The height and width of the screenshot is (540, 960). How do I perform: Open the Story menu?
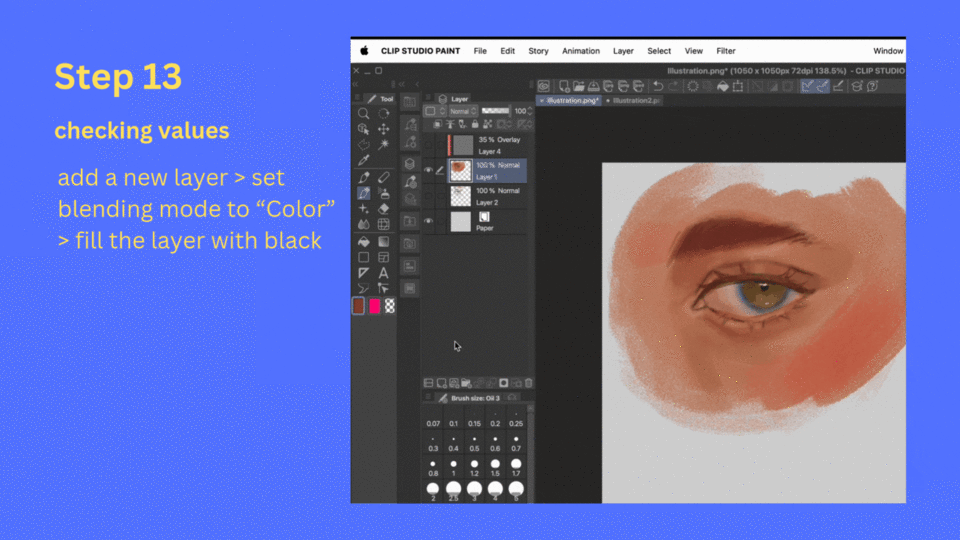pyautogui.click(x=539, y=51)
